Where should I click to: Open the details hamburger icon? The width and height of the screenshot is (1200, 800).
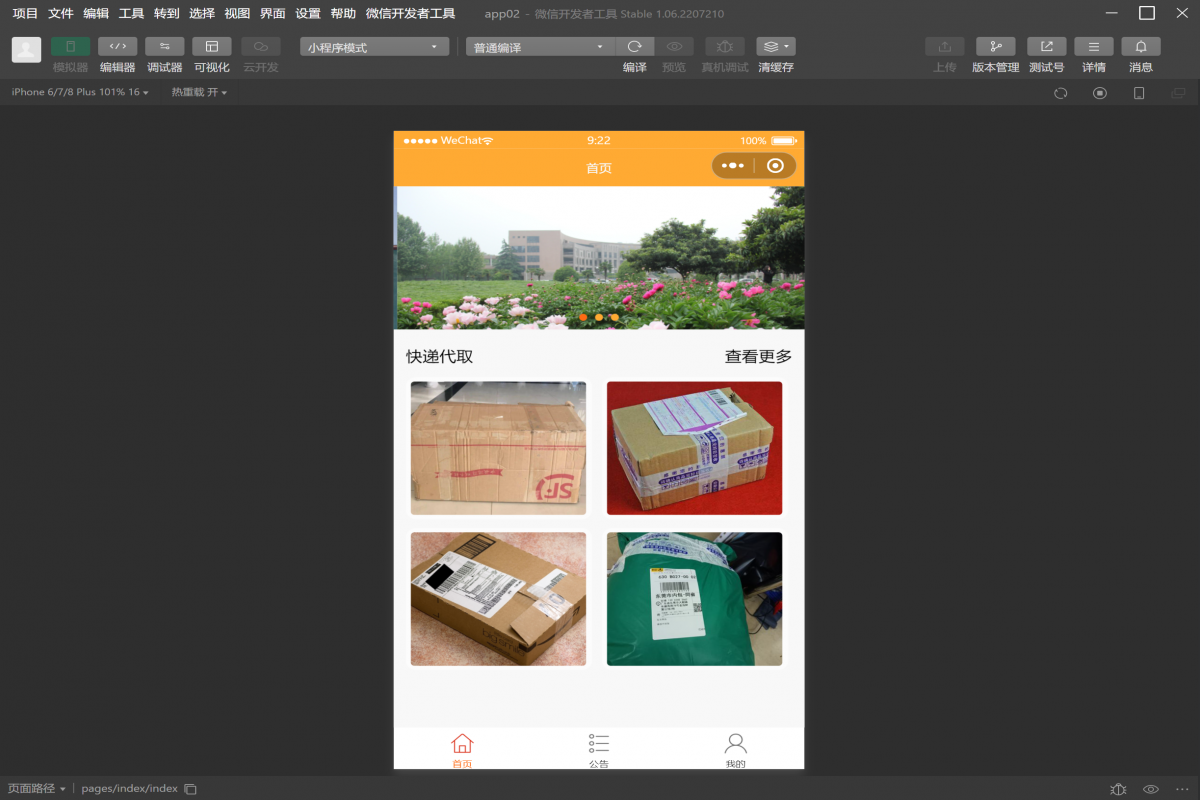(x=1093, y=47)
